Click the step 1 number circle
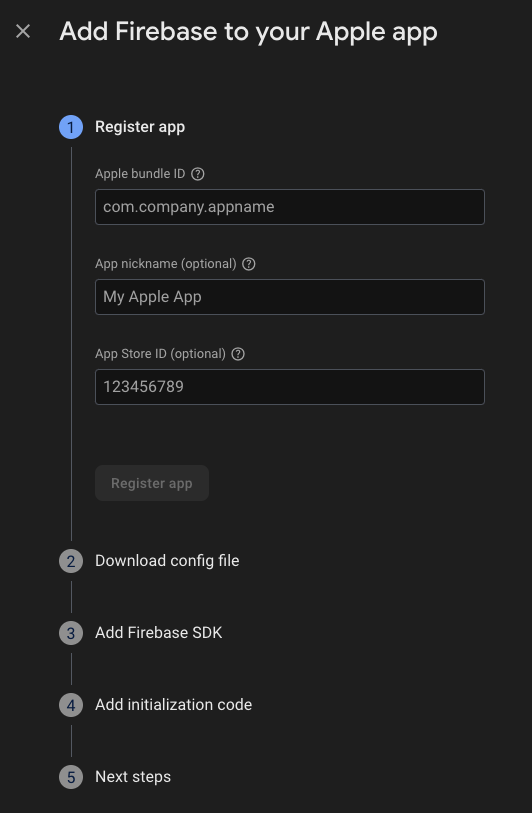Viewport: 532px width, 813px height. tap(71, 127)
